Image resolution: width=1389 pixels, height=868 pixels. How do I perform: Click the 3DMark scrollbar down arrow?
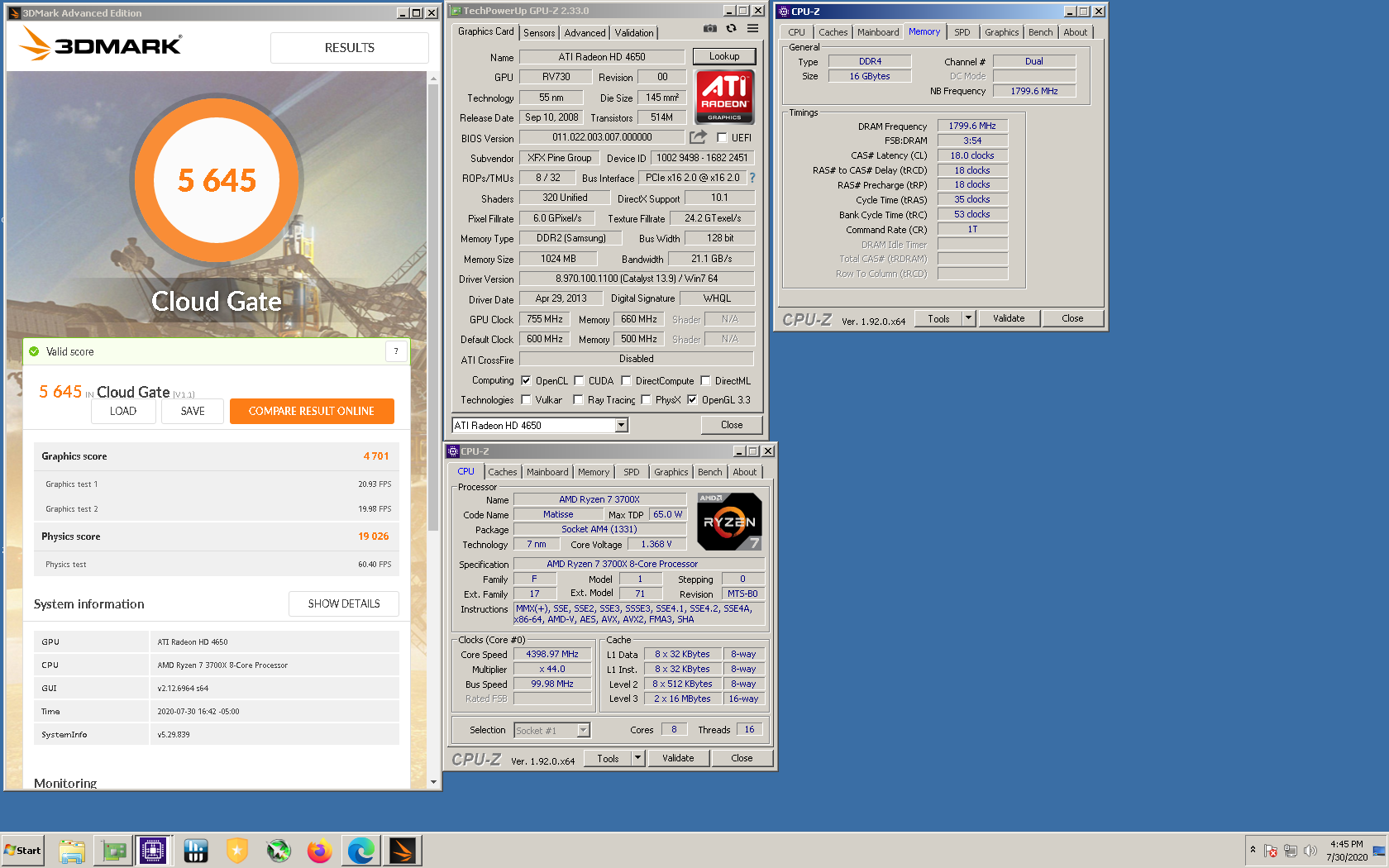[x=433, y=782]
